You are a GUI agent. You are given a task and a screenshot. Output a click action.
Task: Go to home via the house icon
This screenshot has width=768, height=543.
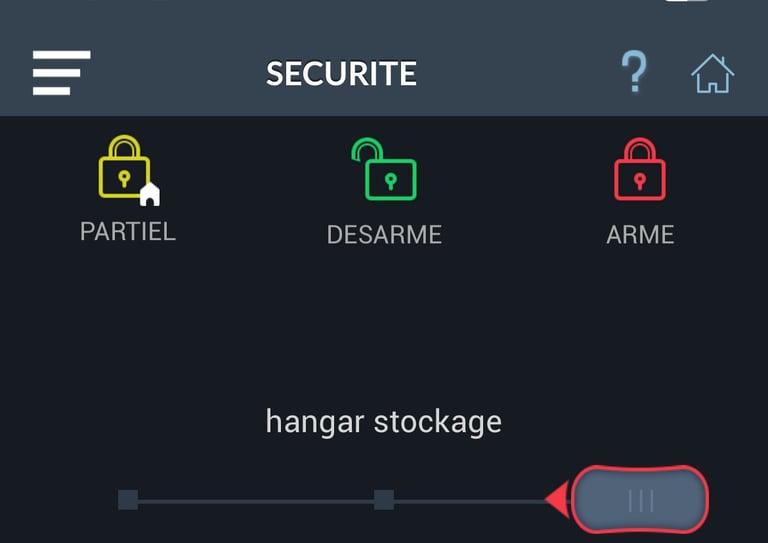pos(712,74)
